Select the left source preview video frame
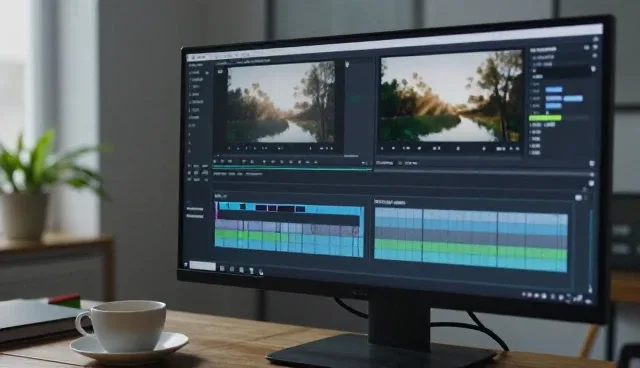Viewport: 640px width, 368px height. [x=281, y=102]
